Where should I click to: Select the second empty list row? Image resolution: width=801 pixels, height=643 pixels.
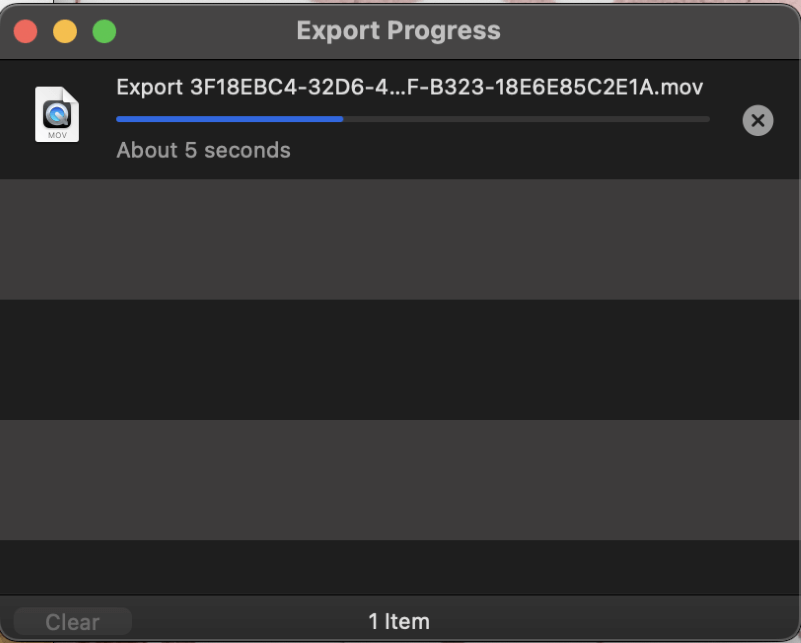click(x=400, y=359)
